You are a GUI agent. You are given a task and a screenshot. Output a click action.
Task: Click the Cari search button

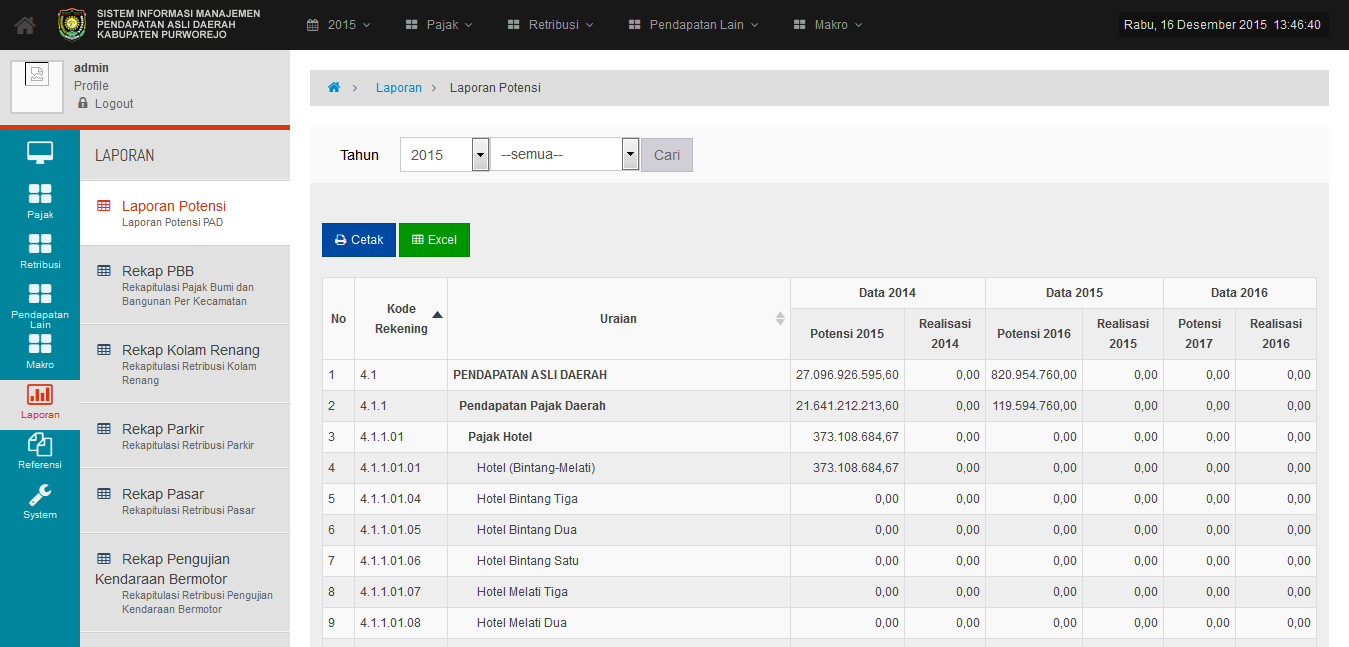pyautogui.click(x=667, y=155)
